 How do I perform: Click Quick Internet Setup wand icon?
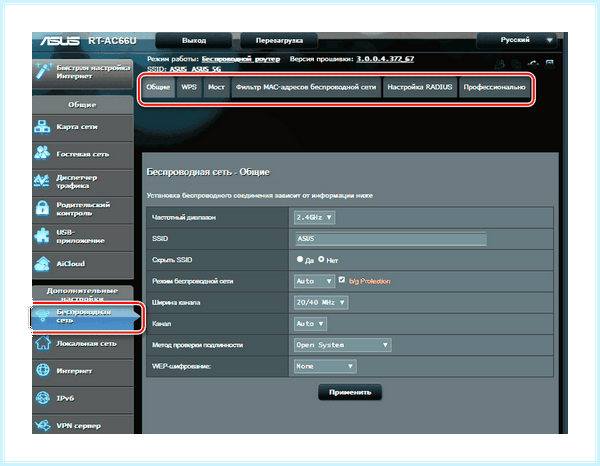[43, 71]
